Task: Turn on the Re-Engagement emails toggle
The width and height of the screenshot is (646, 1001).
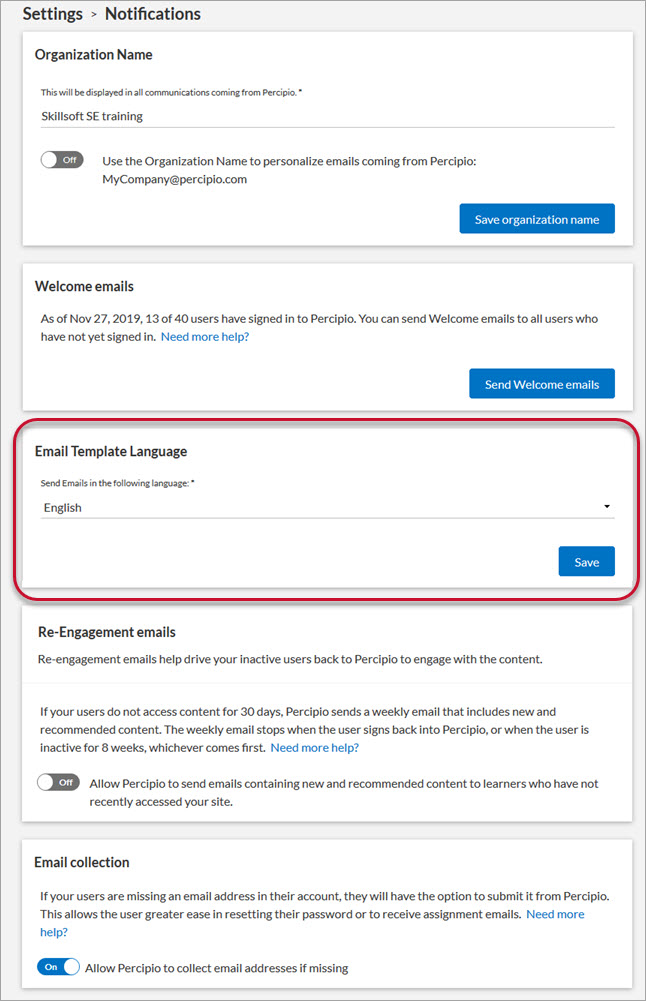Action: (x=58, y=783)
